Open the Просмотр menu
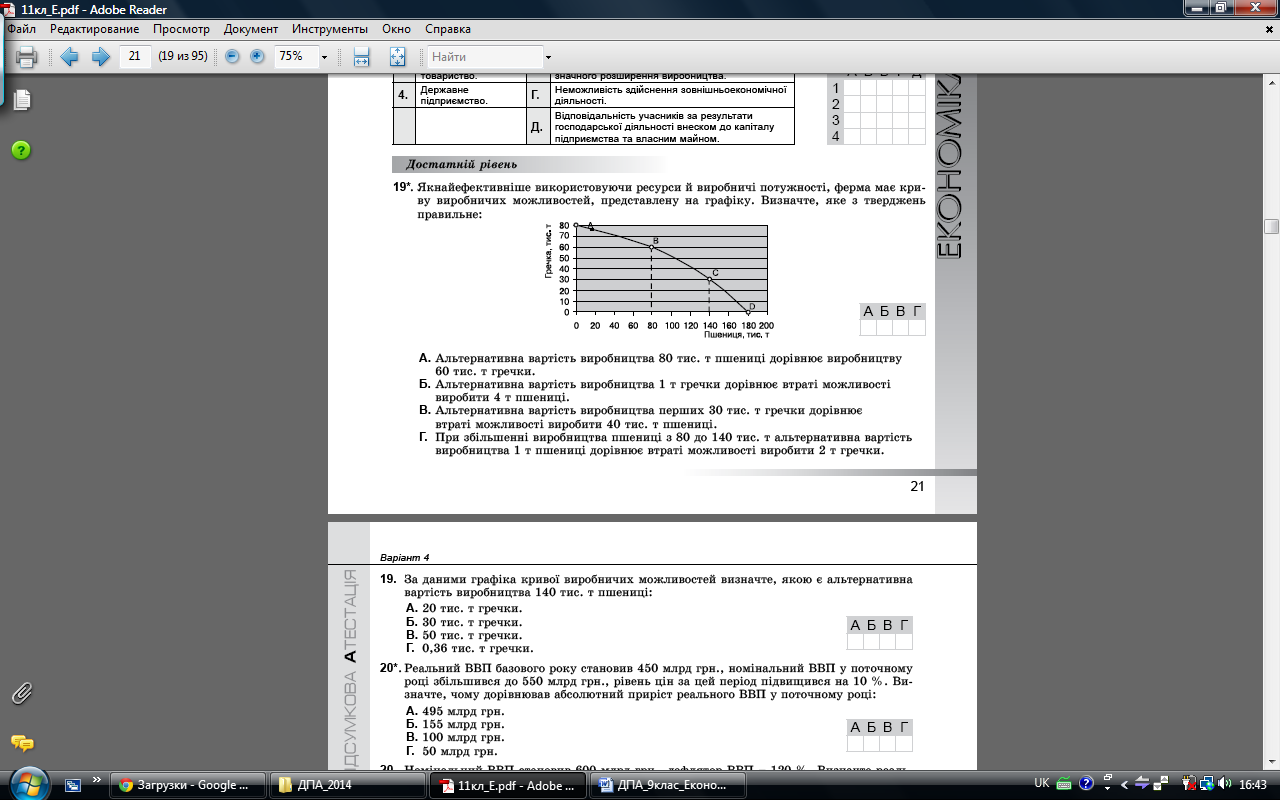 point(181,29)
